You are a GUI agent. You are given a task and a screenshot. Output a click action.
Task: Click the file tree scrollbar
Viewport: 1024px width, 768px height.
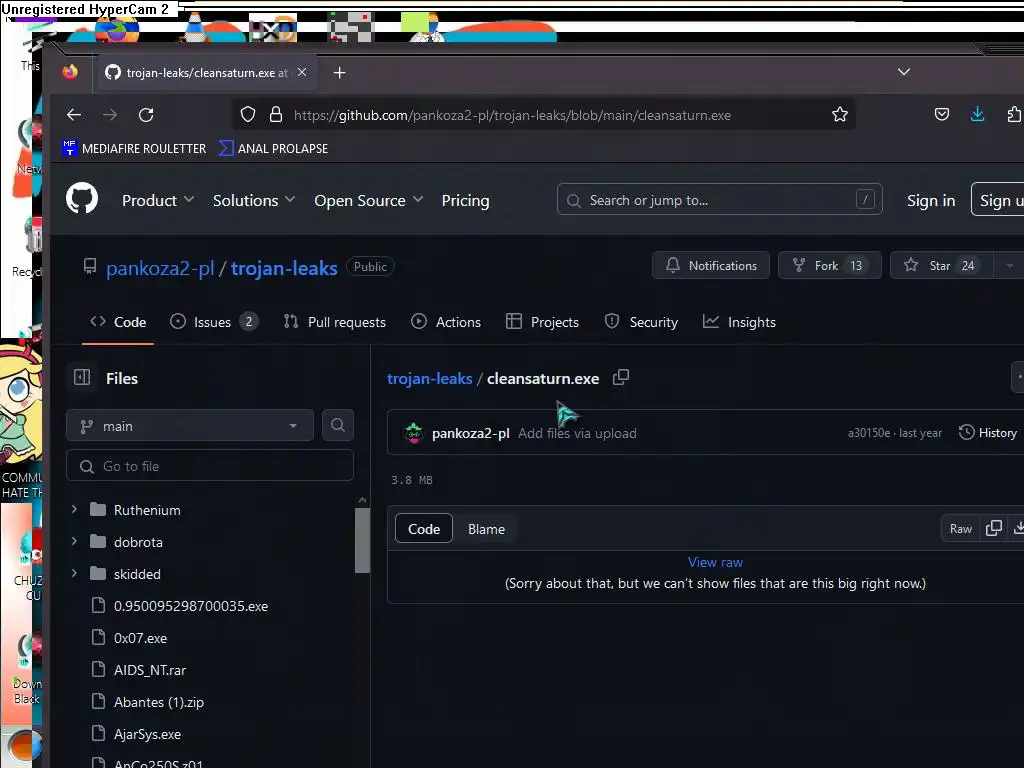click(362, 541)
